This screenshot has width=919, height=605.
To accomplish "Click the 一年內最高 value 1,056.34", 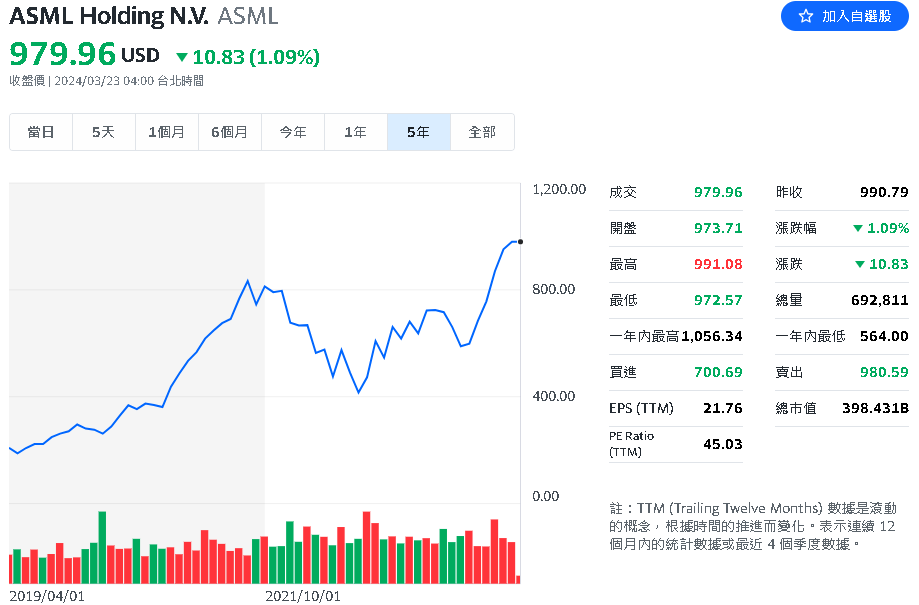I will 712,337.
